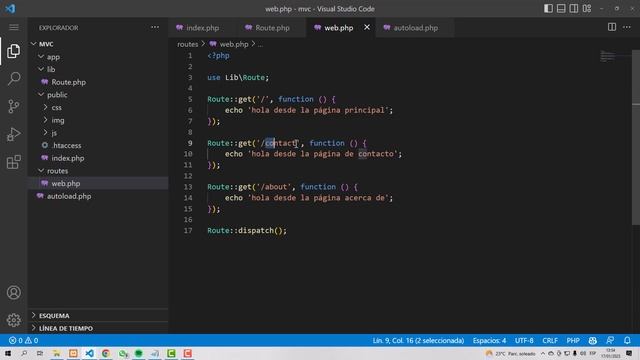Open the hamburger application menu

[x=13, y=27]
